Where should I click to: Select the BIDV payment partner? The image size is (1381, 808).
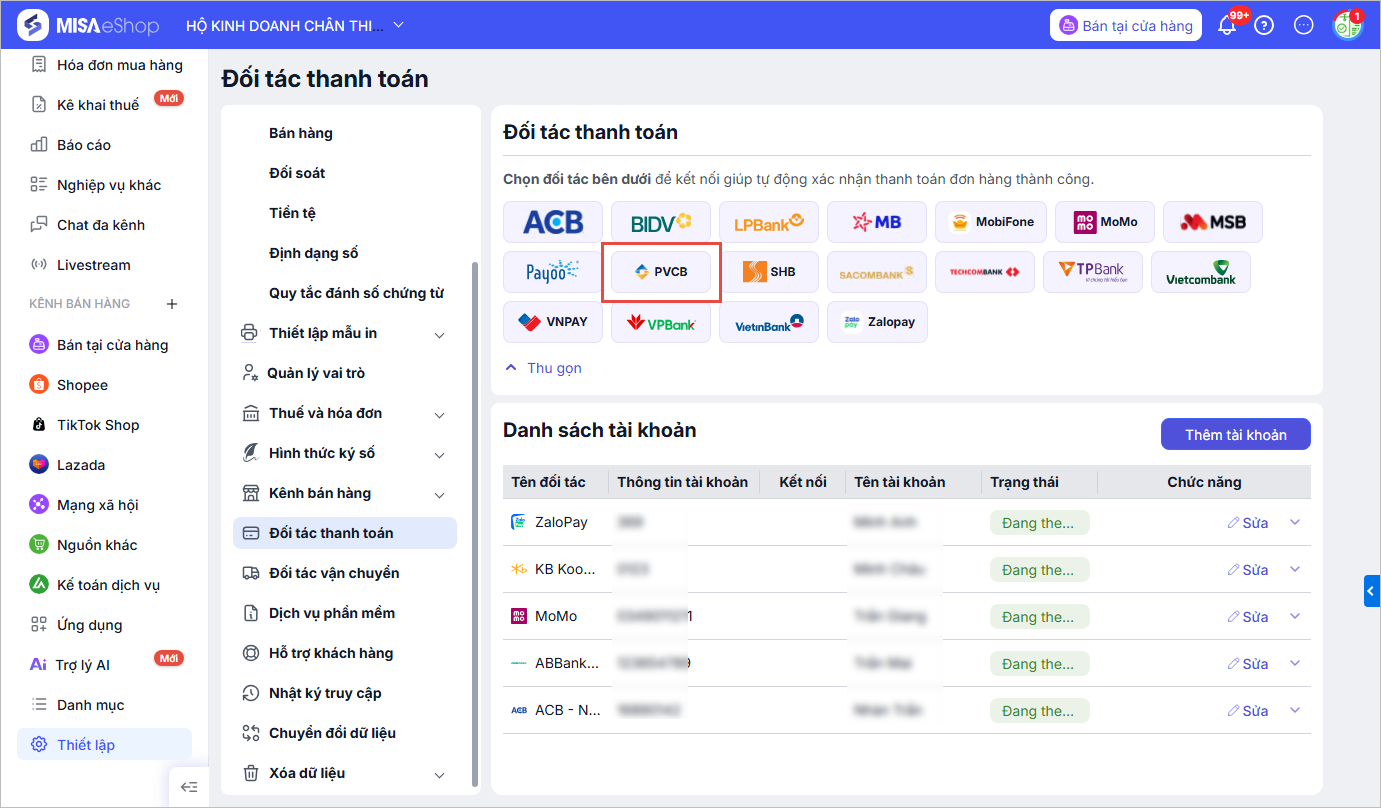tap(661, 222)
